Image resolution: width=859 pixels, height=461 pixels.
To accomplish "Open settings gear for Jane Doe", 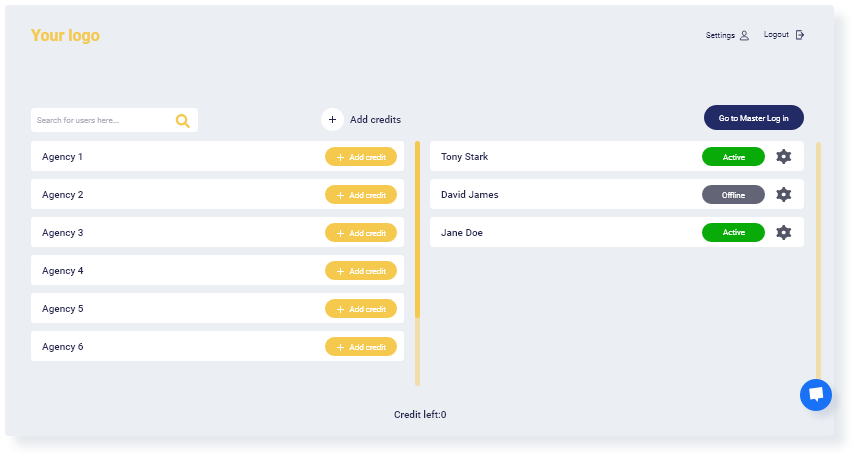I will pos(783,232).
